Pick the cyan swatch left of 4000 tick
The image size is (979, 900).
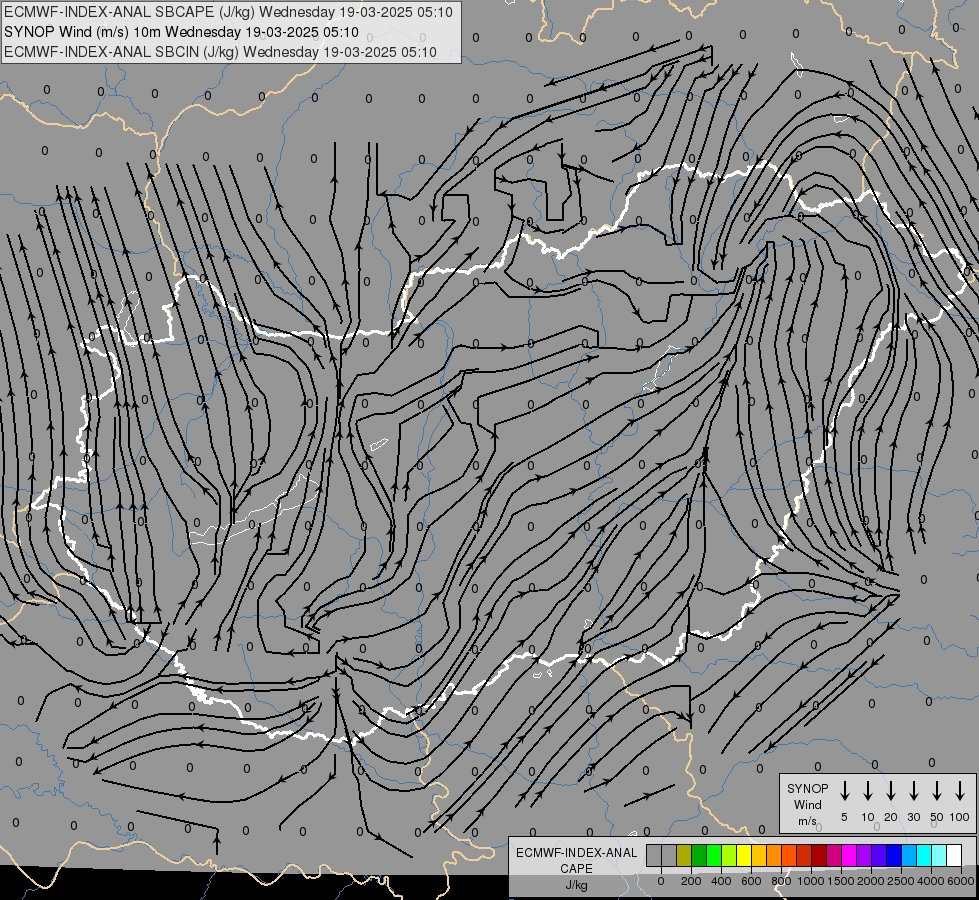[923, 855]
